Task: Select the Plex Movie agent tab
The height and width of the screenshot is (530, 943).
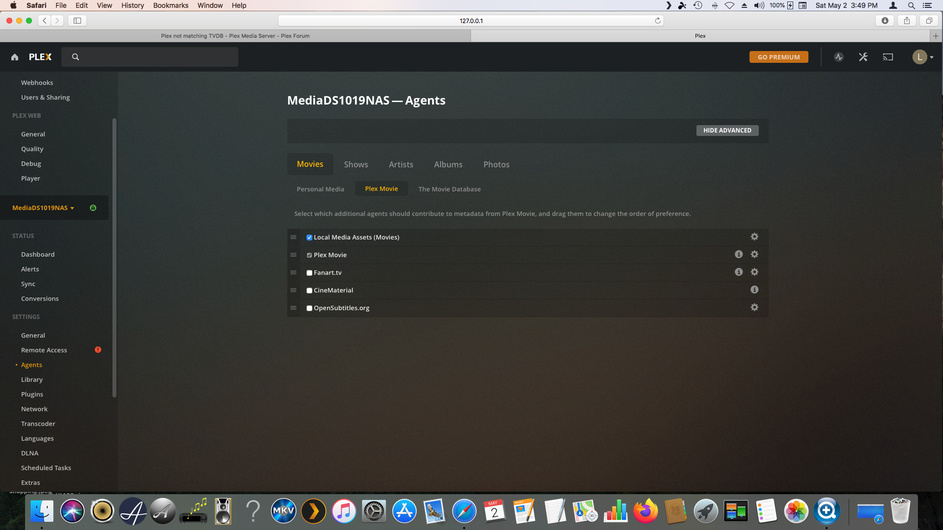Action: 381,188
